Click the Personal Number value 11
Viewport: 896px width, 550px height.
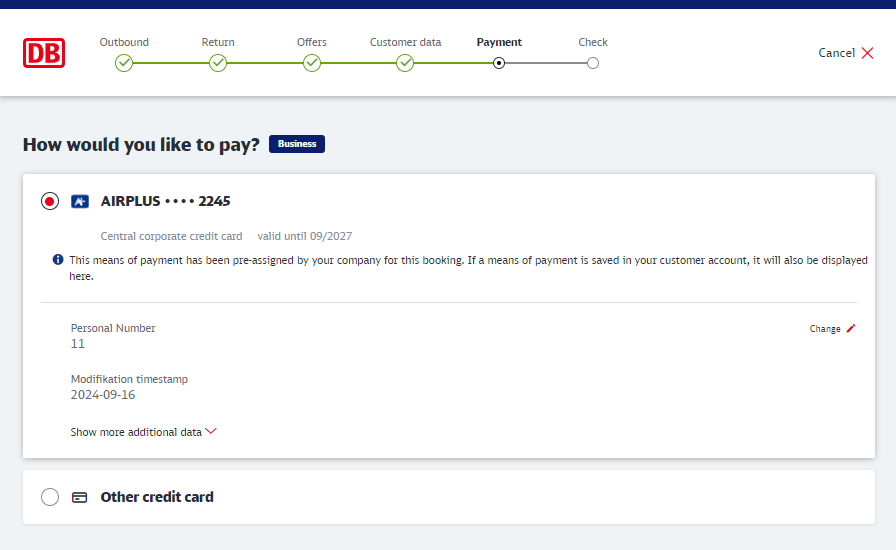78,344
